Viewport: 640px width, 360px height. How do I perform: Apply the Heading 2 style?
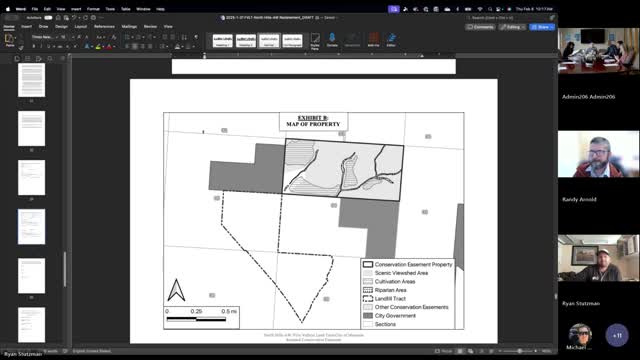(x=246, y=40)
